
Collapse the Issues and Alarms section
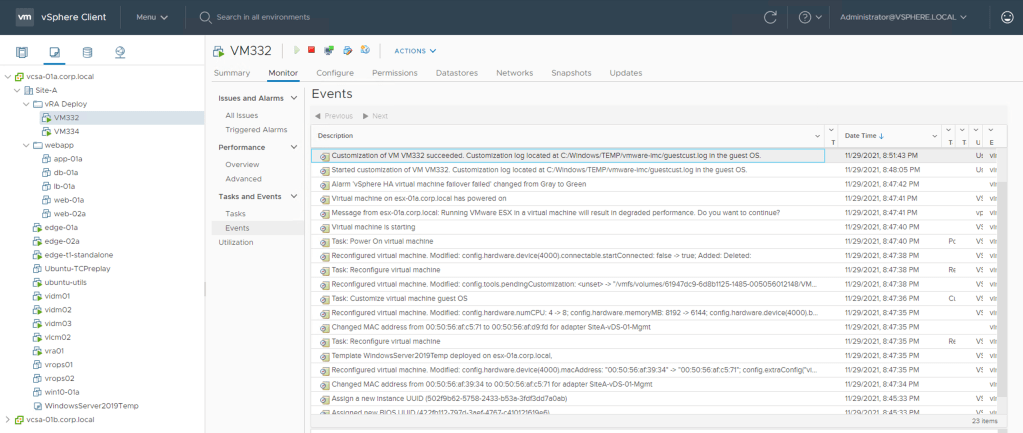pos(293,98)
